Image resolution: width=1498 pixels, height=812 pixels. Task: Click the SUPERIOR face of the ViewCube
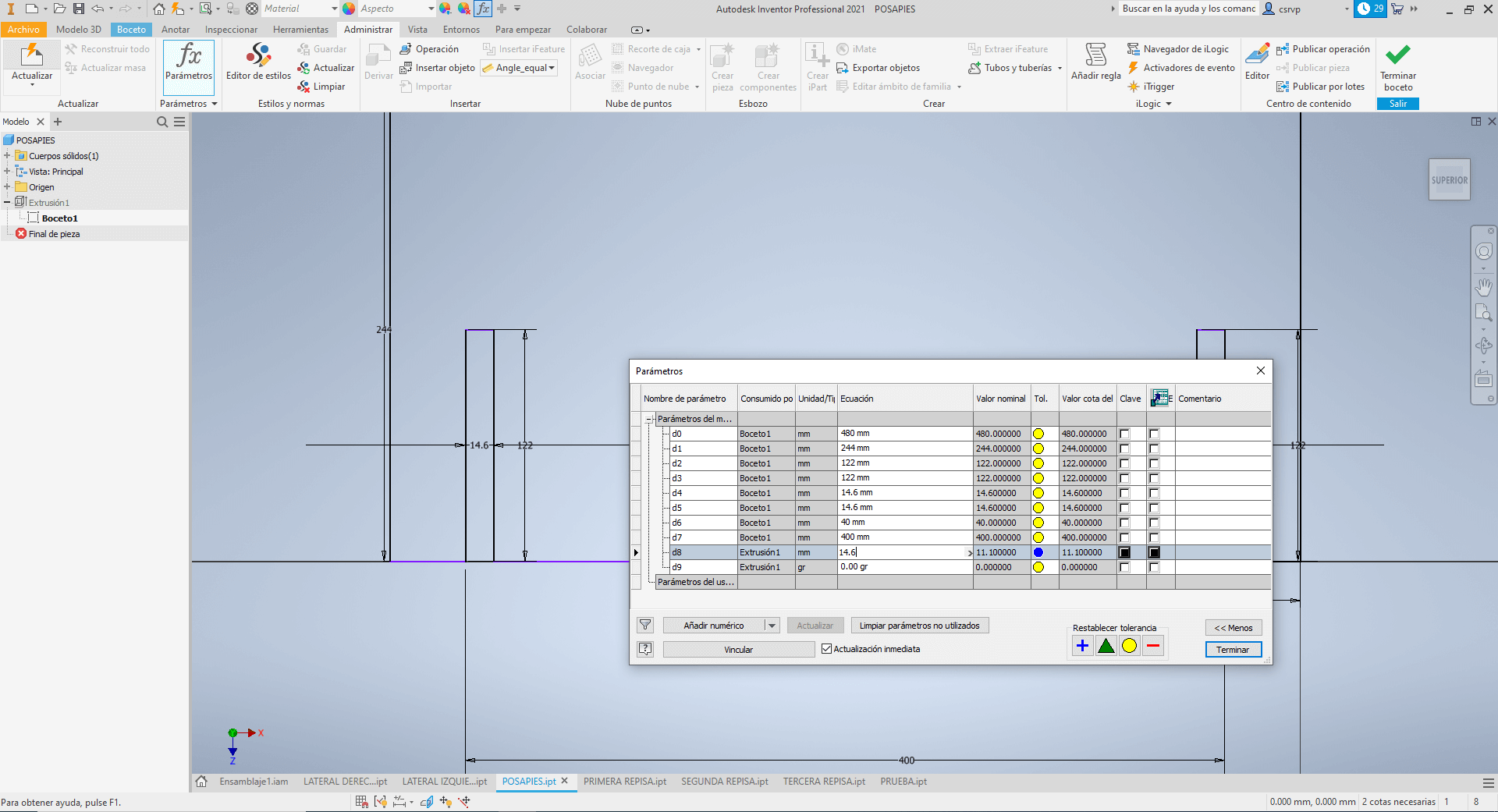[x=1449, y=180]
